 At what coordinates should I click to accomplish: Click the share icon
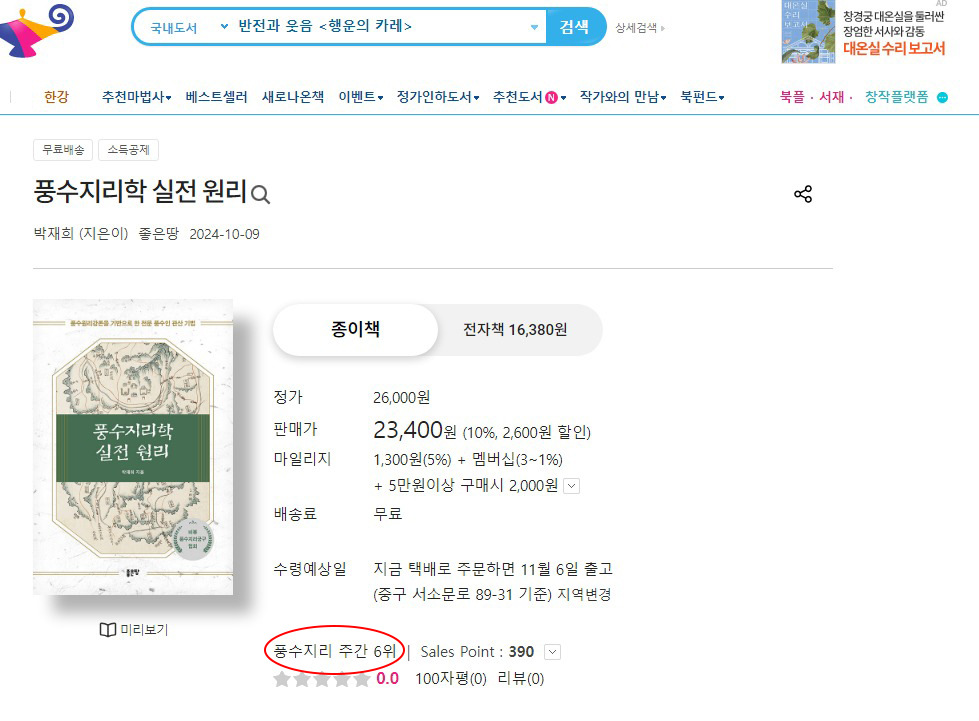802,194
